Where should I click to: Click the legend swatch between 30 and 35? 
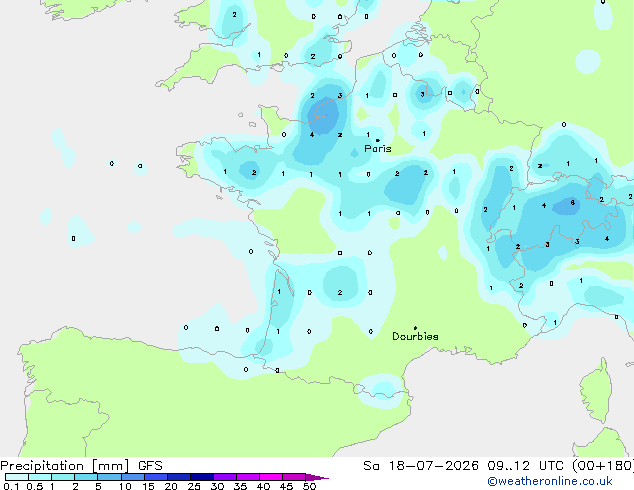(x=225, y=477)
